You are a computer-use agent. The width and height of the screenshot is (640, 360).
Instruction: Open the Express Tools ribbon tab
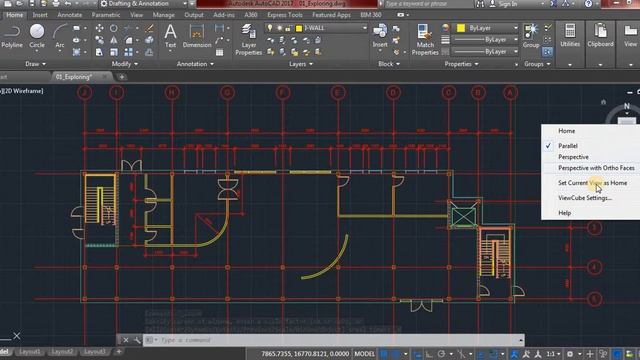coord(284,15)
